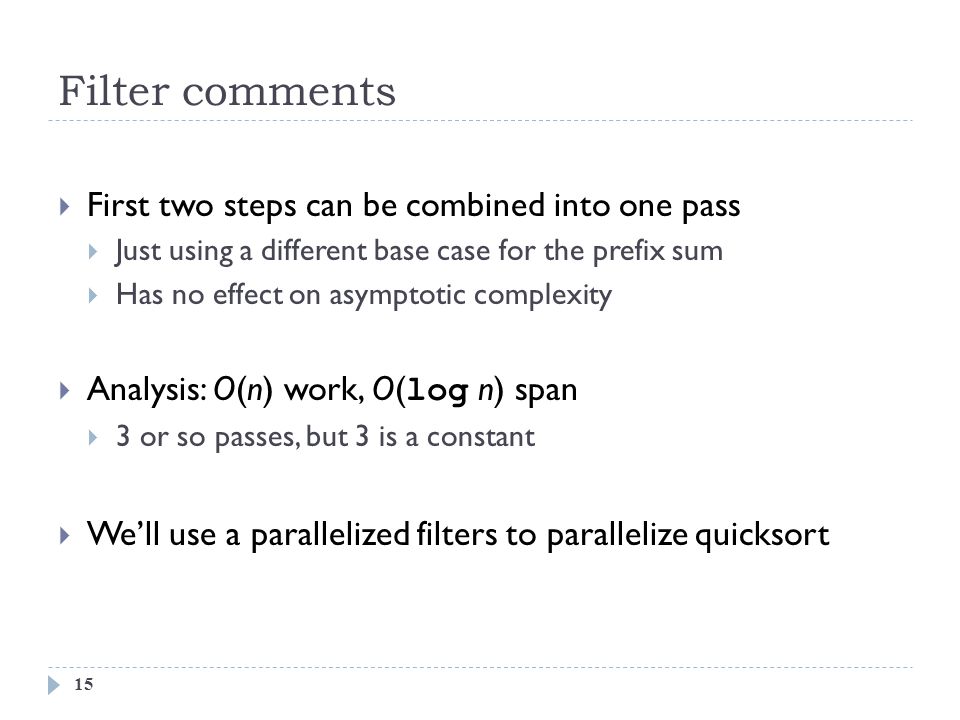Click the slide number 15 in footer
The image size is (960, 720).
[83, 684]
